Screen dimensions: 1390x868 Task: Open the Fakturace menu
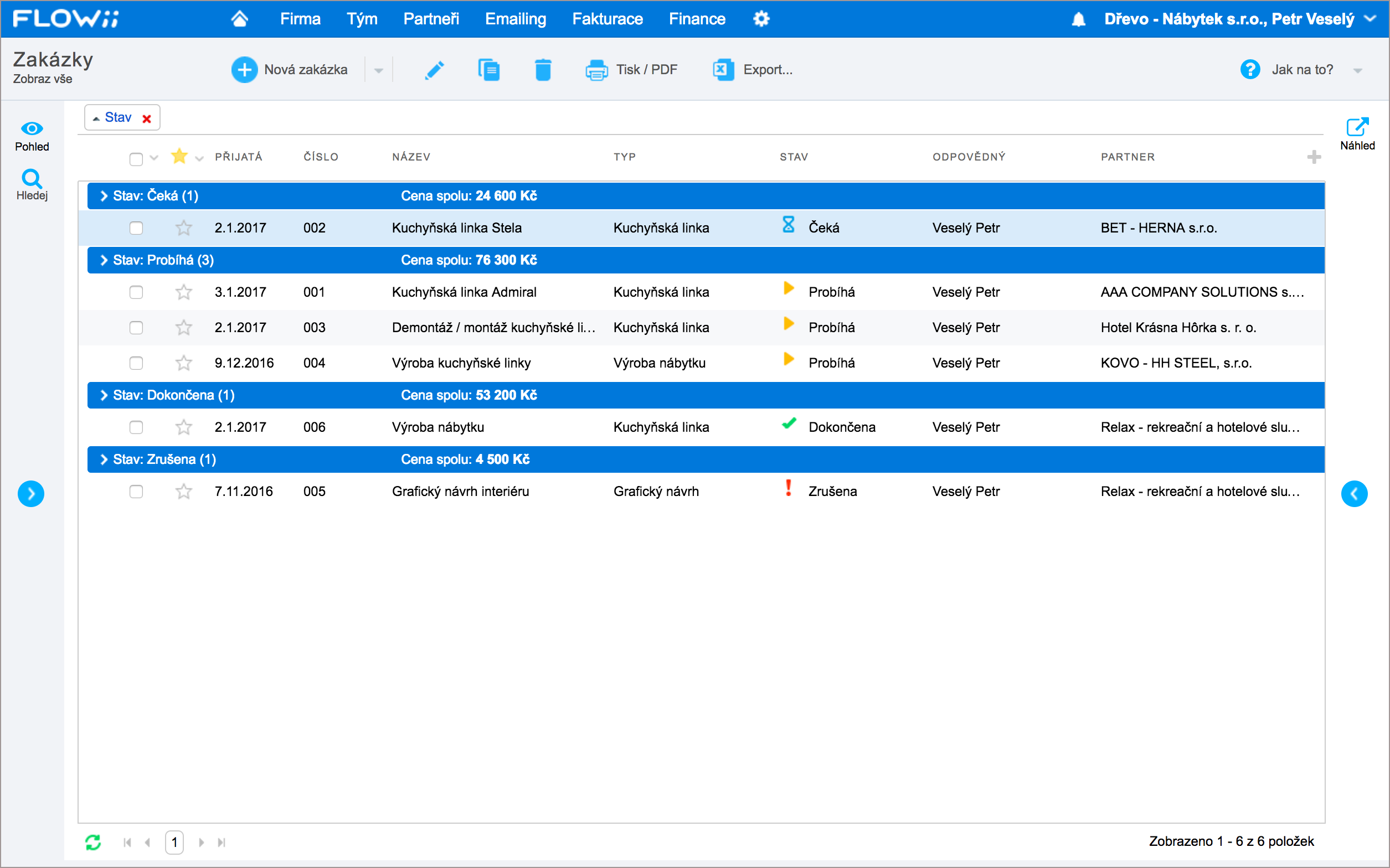point(608,19)
